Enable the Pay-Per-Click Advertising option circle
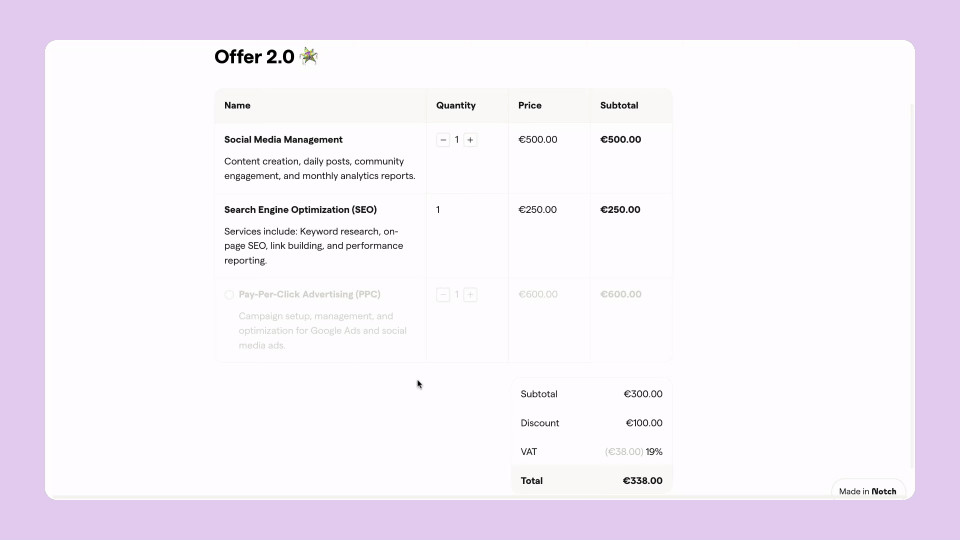The width and height of the screenshot is (960, 540). pyautogui.click(x=229, y=295)
